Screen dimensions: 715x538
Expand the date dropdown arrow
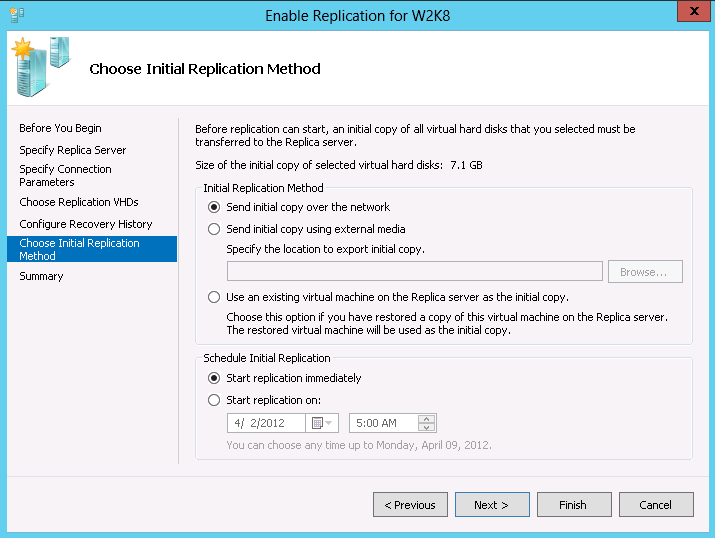[329, 423]
